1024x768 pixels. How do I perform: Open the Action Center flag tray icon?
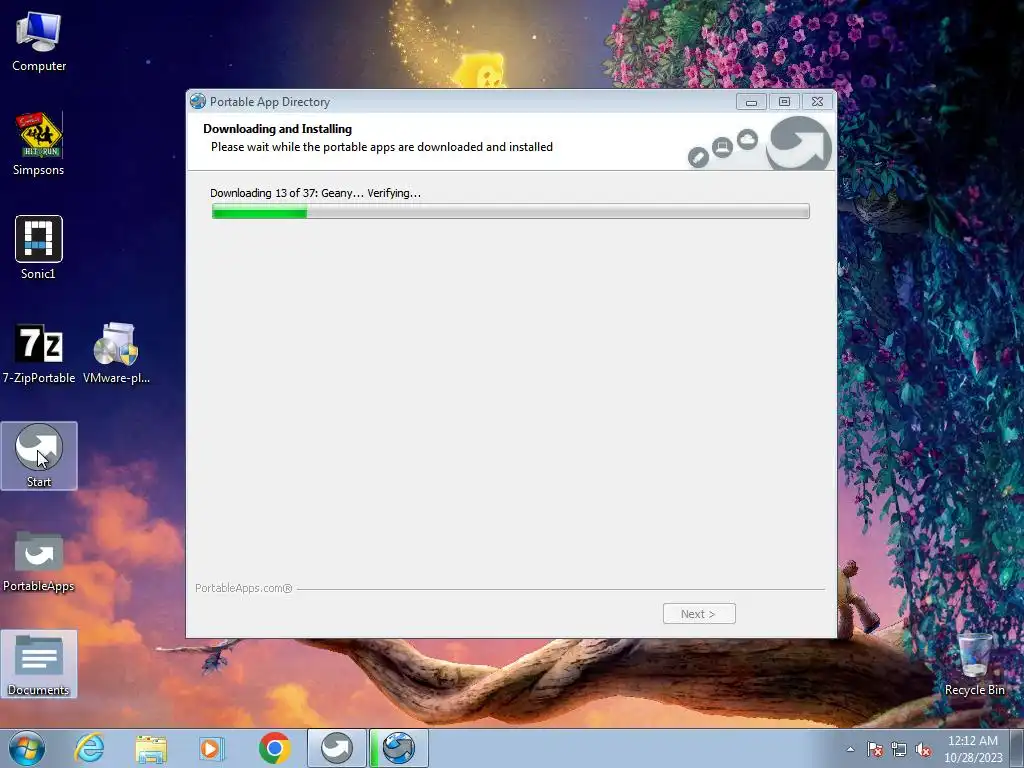click(875, 749)
